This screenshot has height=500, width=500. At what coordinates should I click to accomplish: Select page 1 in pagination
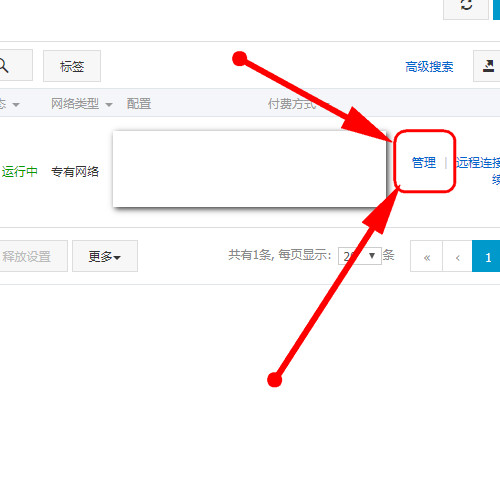486,256
